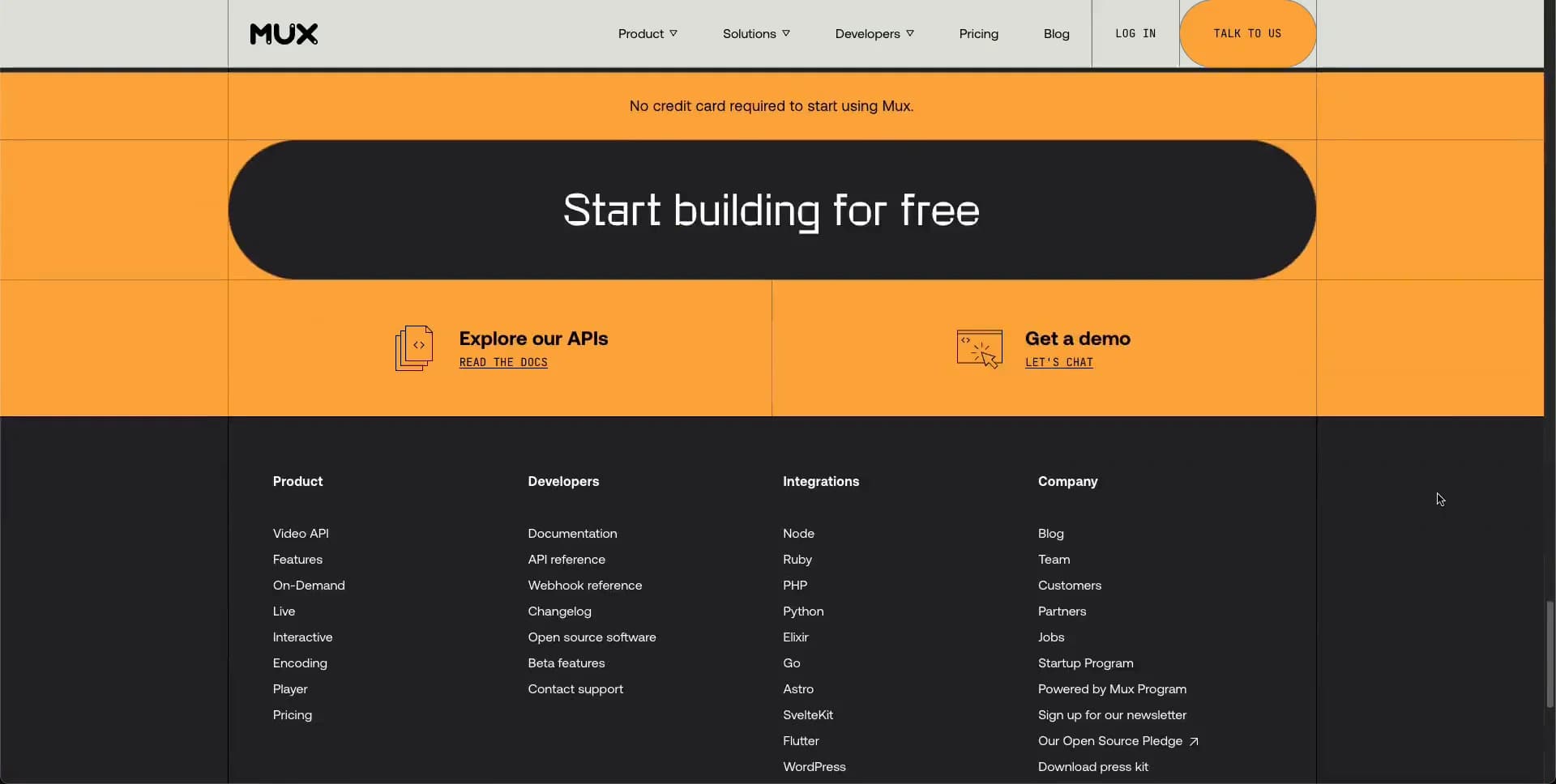Click the LOG IN button
This screenshot has height=784, width=1556.
point(1135,34)
